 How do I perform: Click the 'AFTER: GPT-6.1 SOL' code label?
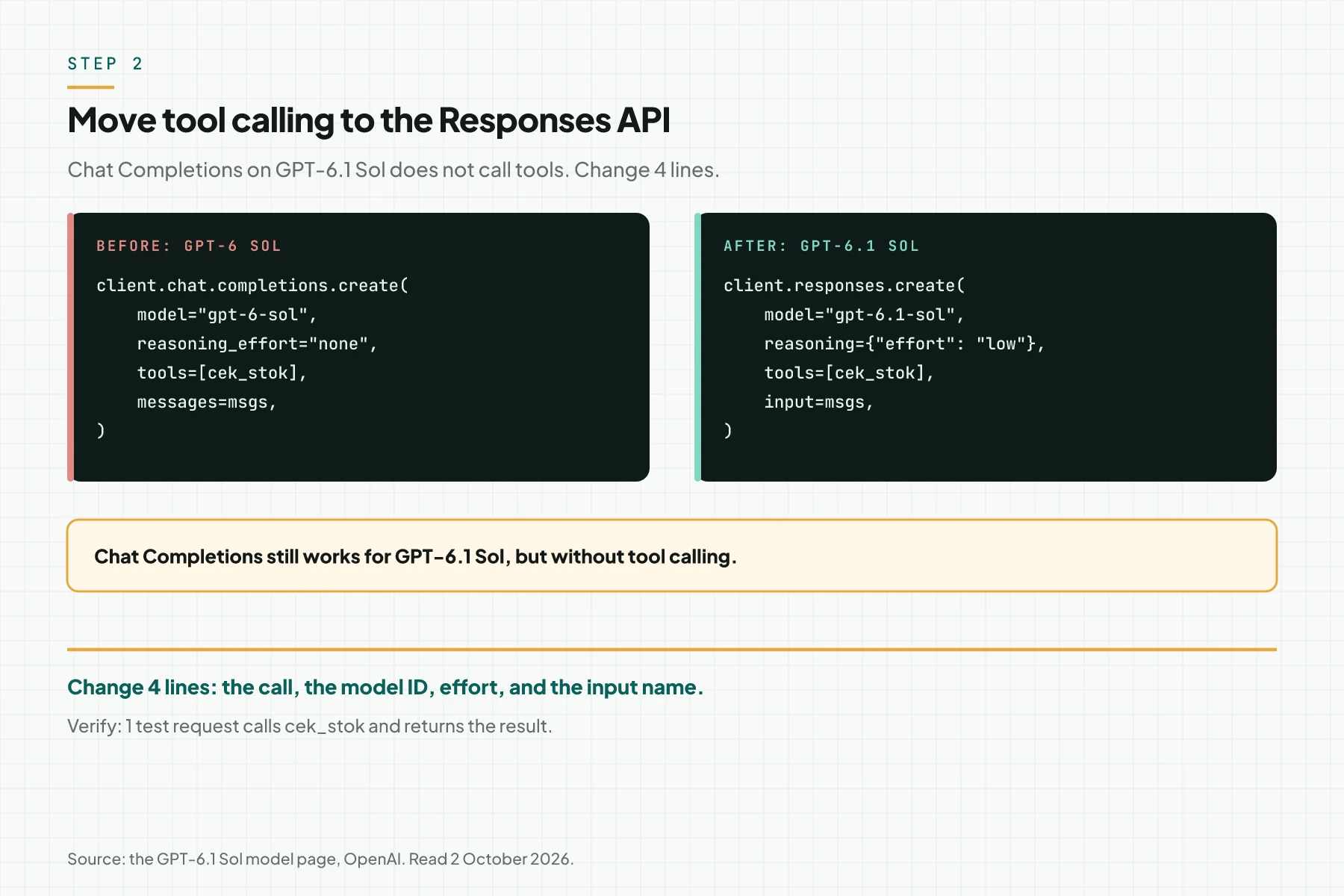pyautogui.click(x=821, y=246)
